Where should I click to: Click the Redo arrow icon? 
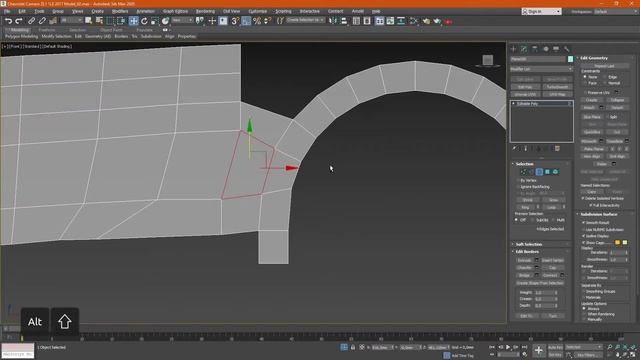coord(19,21)
